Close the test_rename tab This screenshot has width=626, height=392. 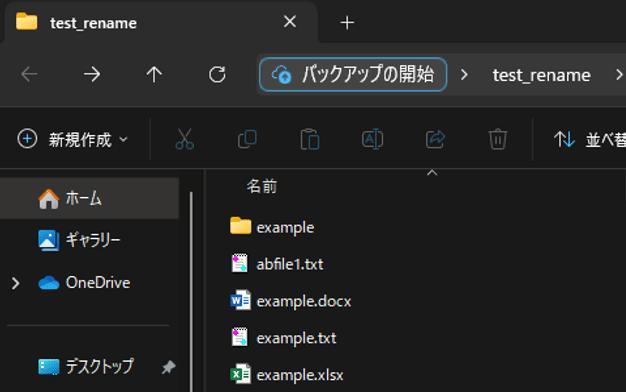(289, 22)
